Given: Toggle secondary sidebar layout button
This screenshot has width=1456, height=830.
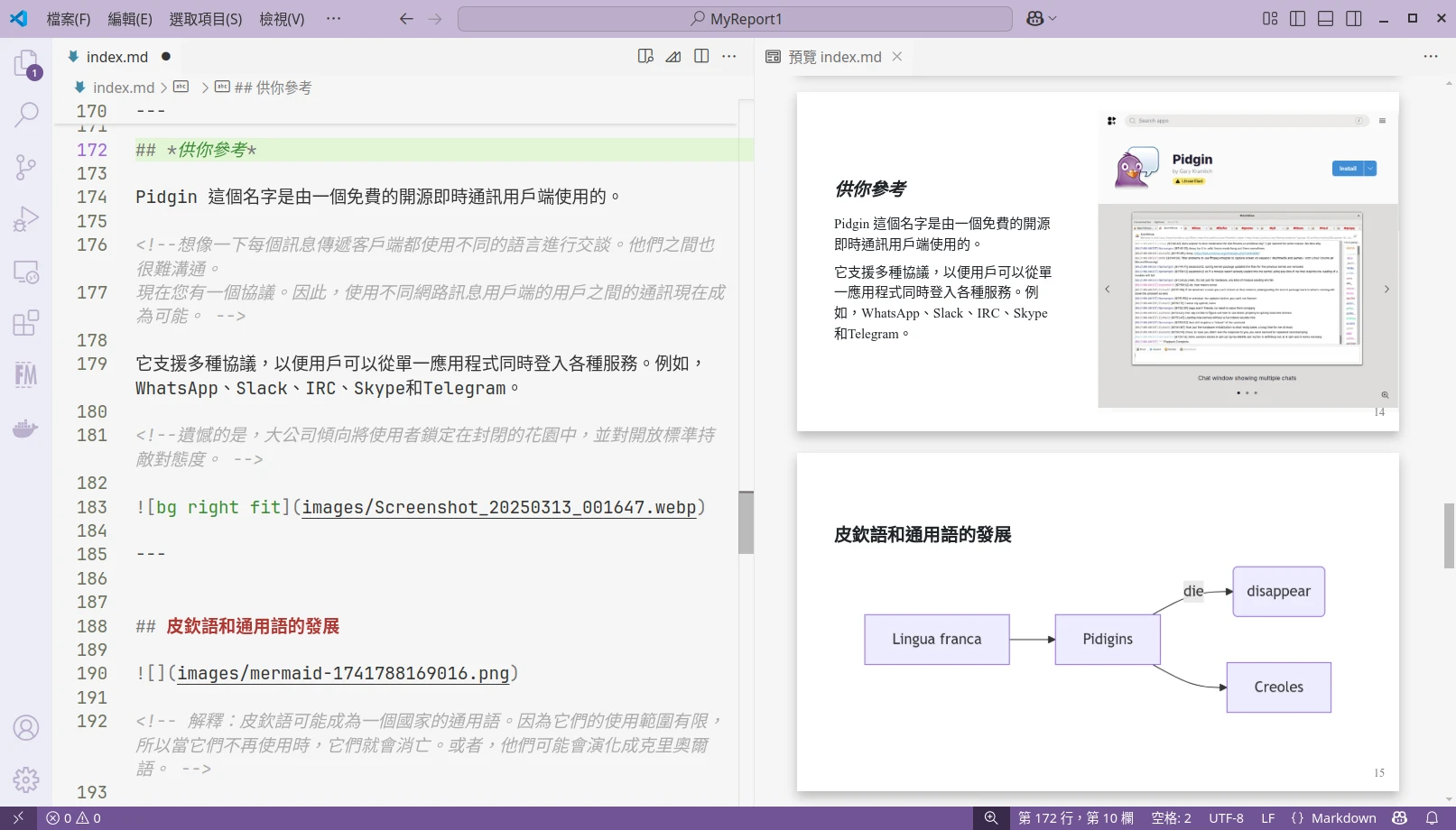Looking at the screenshot, I should click(1353, 19).
